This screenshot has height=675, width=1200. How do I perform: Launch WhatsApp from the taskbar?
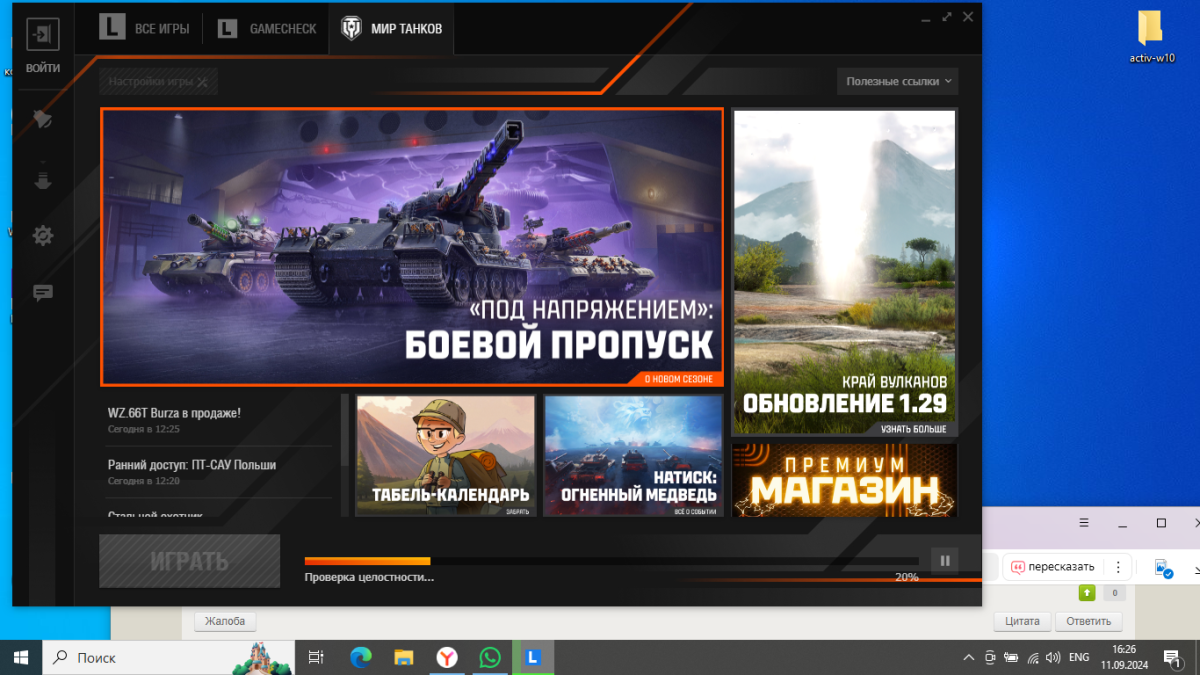pos(490,657)
